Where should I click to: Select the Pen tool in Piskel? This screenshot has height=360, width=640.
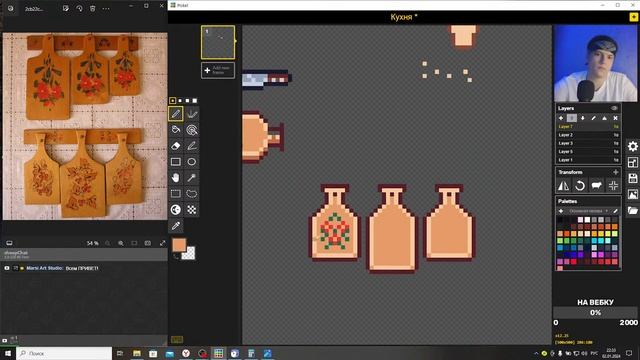coord(176,113)
